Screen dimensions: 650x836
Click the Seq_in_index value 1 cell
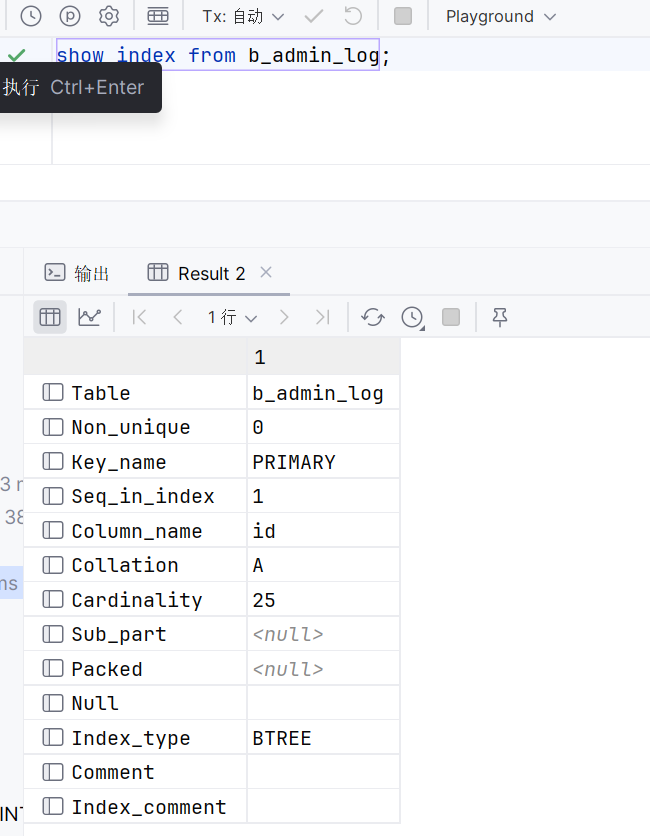323,496
